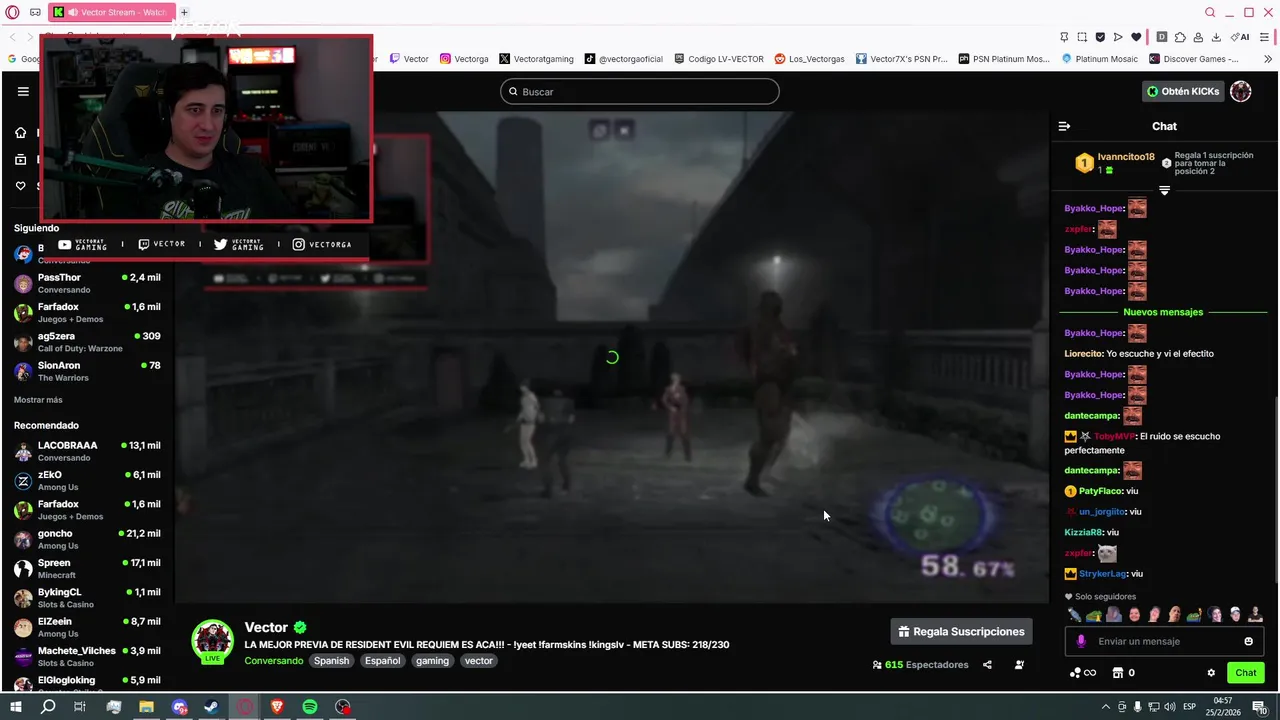Viewport: 1280px width, 720px height.
Task: Open ElZeein recommended channel
Action: pos(88,627)
